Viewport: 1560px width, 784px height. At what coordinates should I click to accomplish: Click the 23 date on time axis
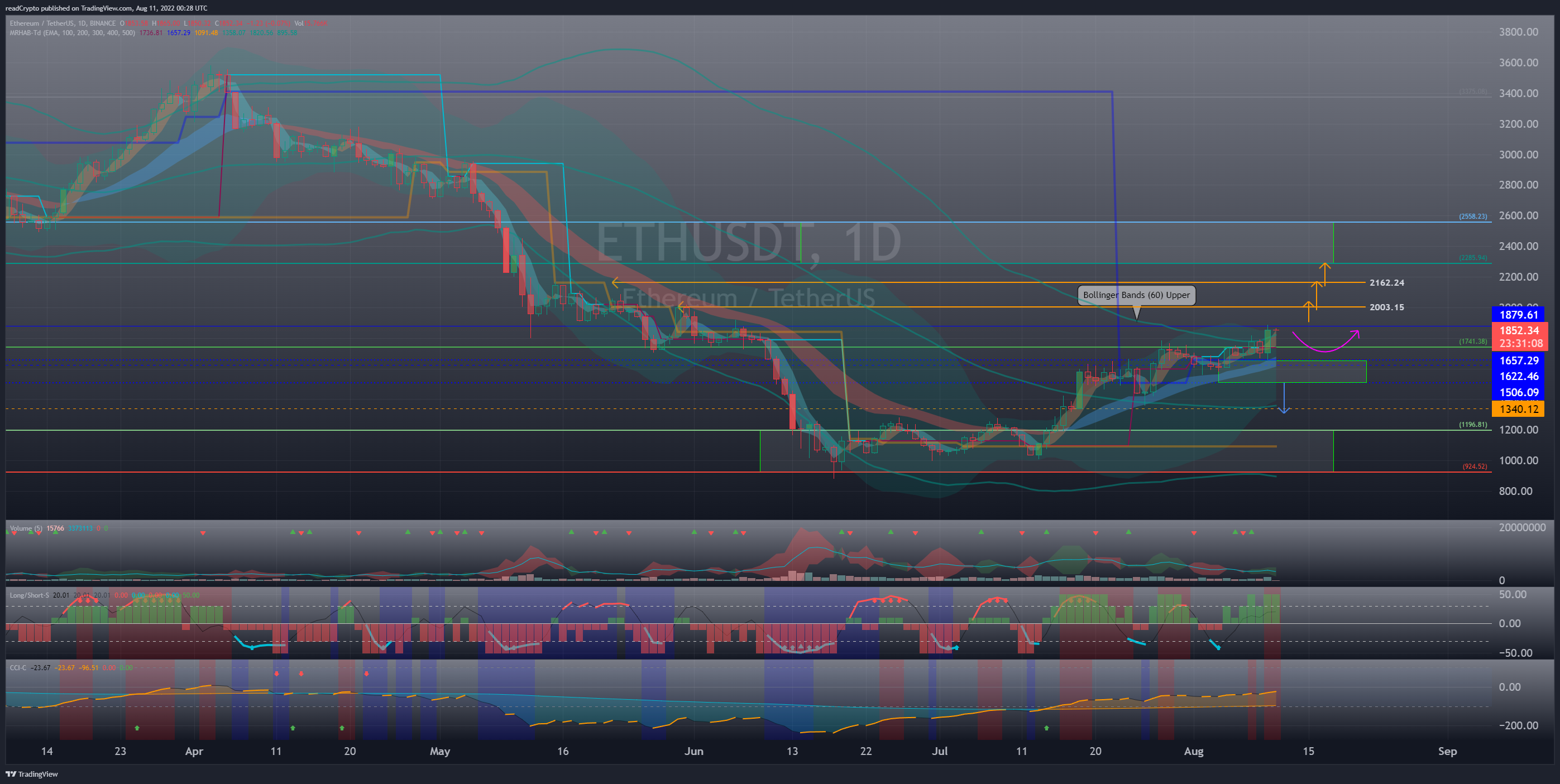pyautogui.click(x=121, y=751)
